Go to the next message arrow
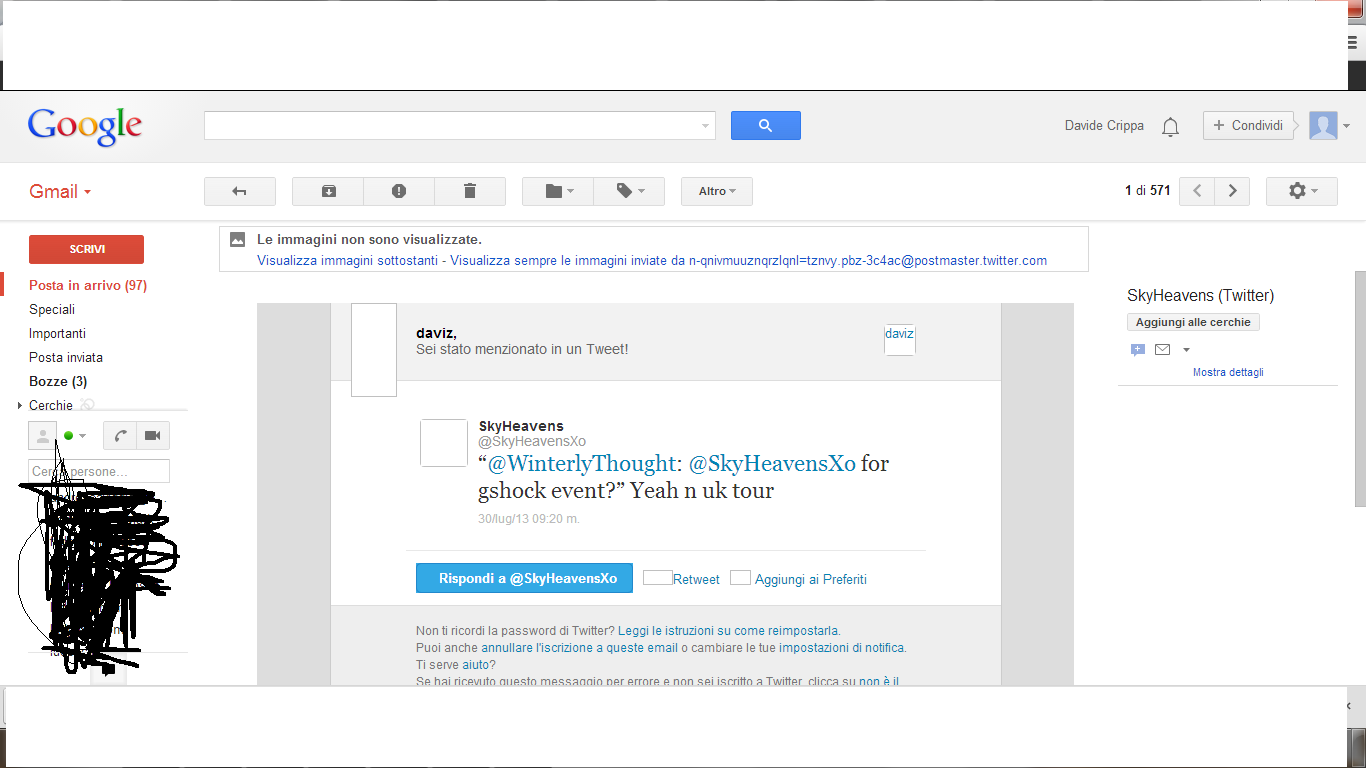The height and width of the screenshot is (768, 1366). tap(1233, 191)
